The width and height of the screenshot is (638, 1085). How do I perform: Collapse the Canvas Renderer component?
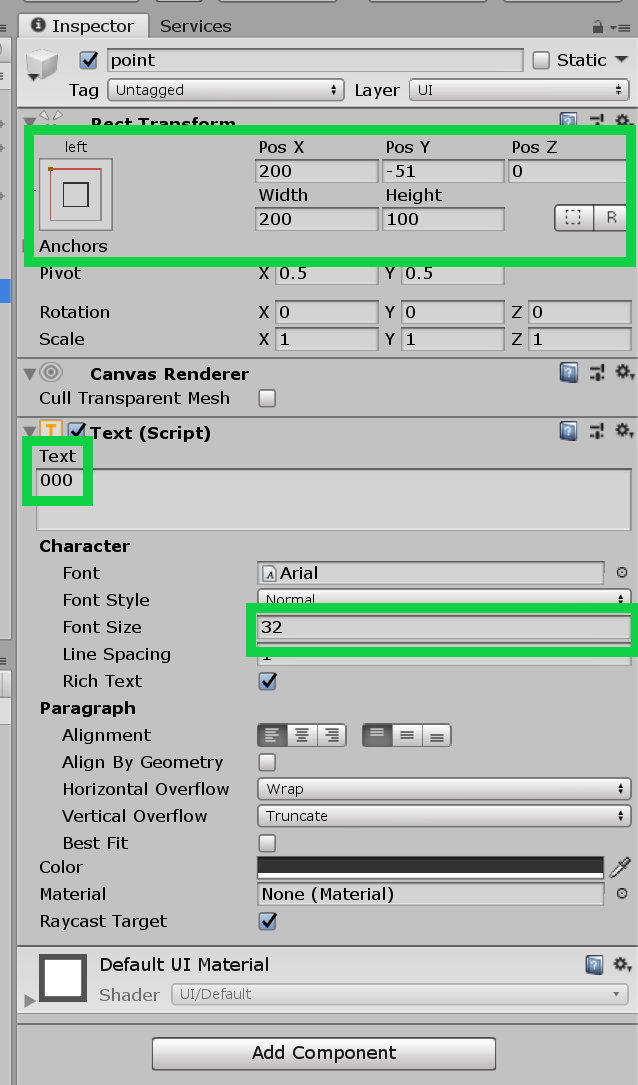pos(29,374)
